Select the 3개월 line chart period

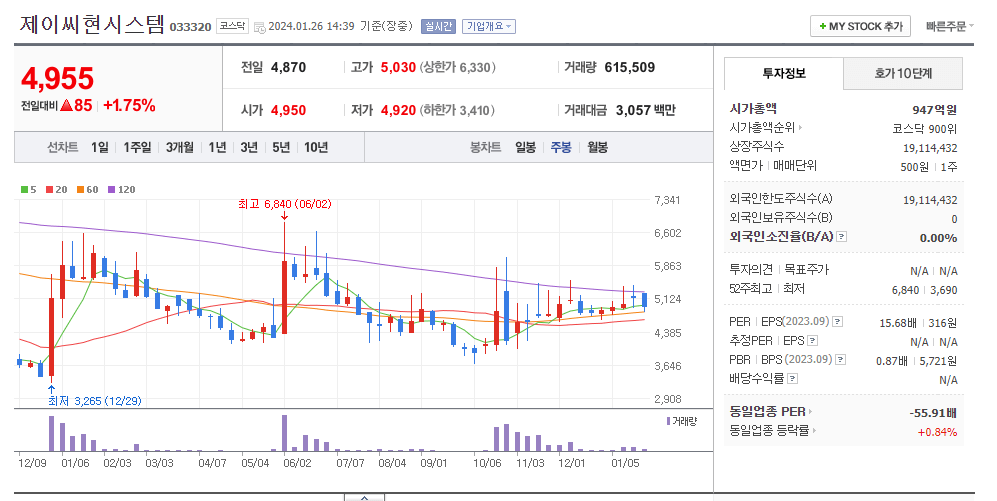click(x=180, y=148)
